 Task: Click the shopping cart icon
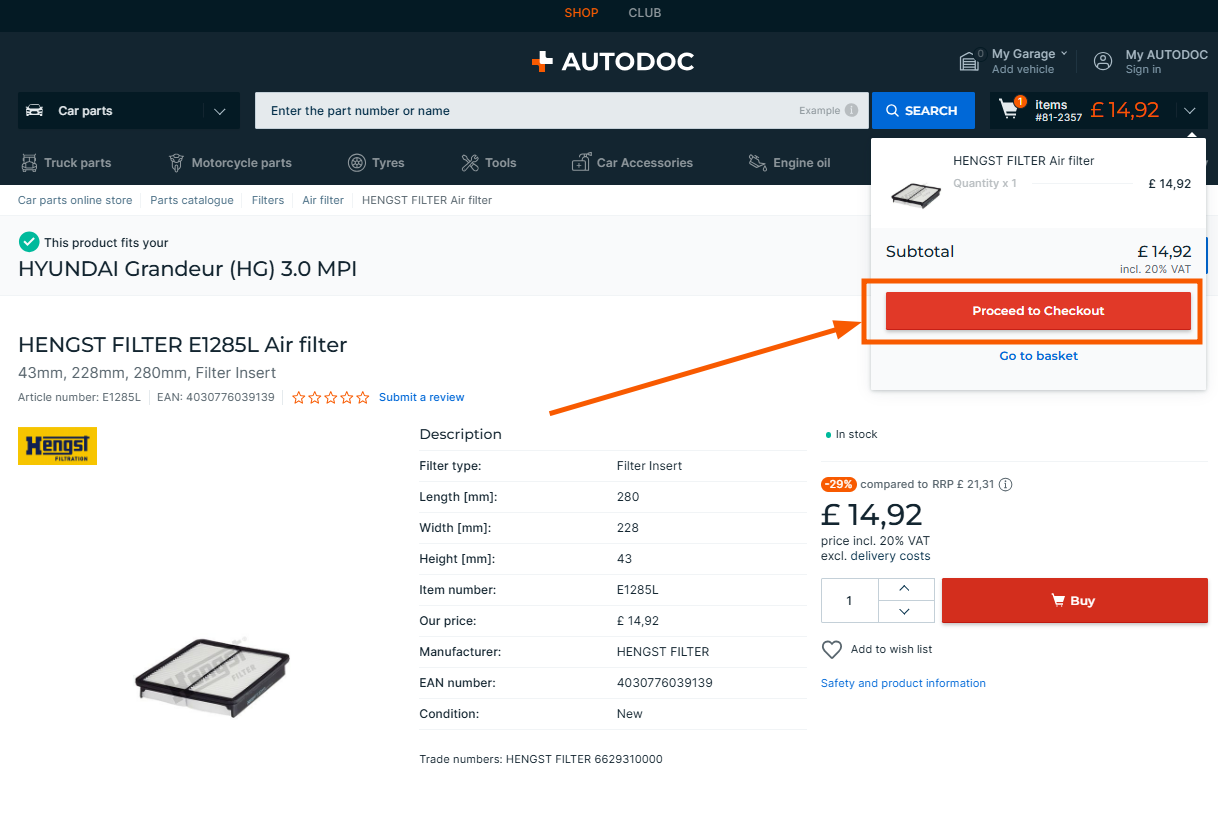click(1010, 111)
